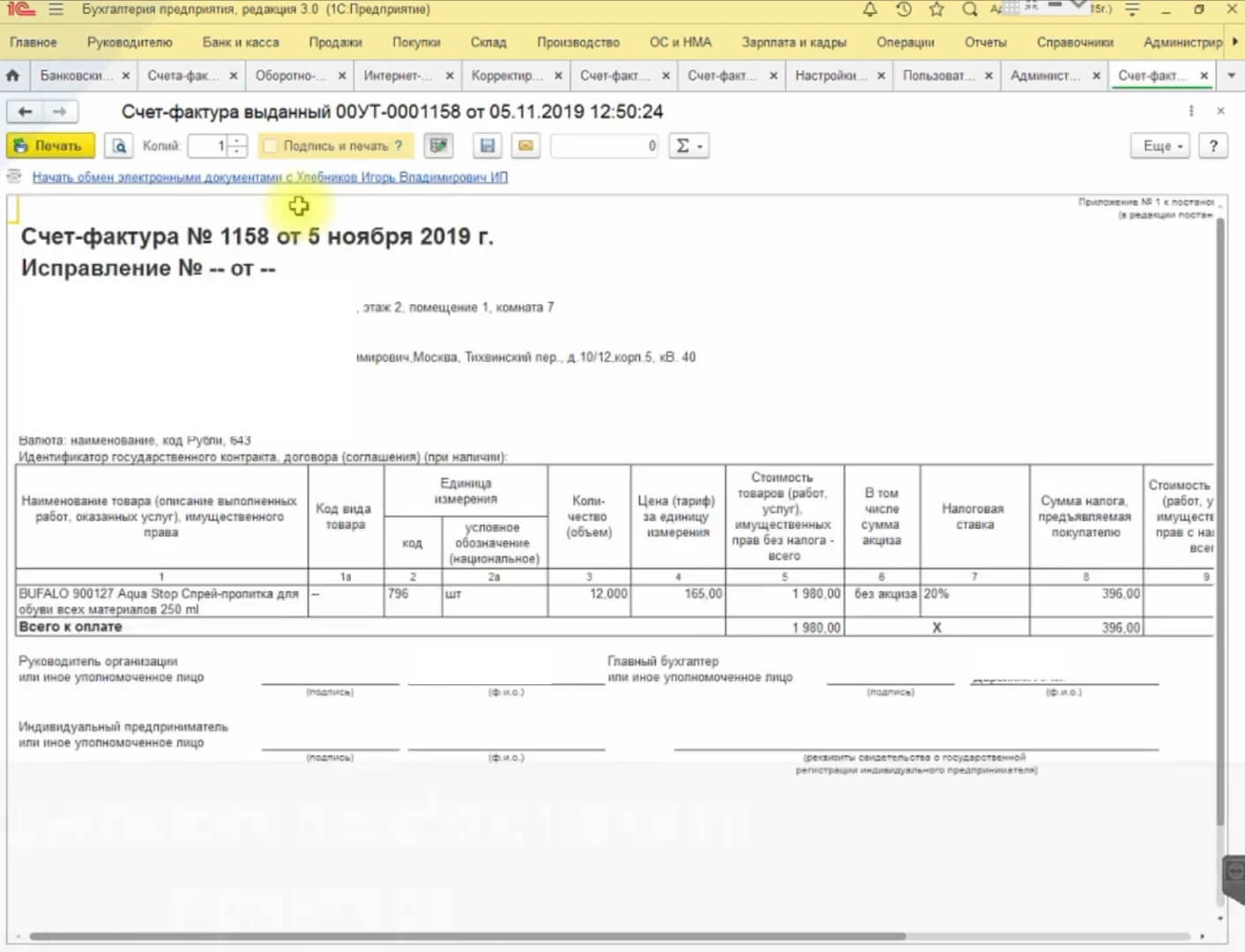This screenshot has height=952, width=1245.
Task: Select the BUFALO 900127 Aqua Stop product cell
Action: pyautogui.click(x=161, y=601)
